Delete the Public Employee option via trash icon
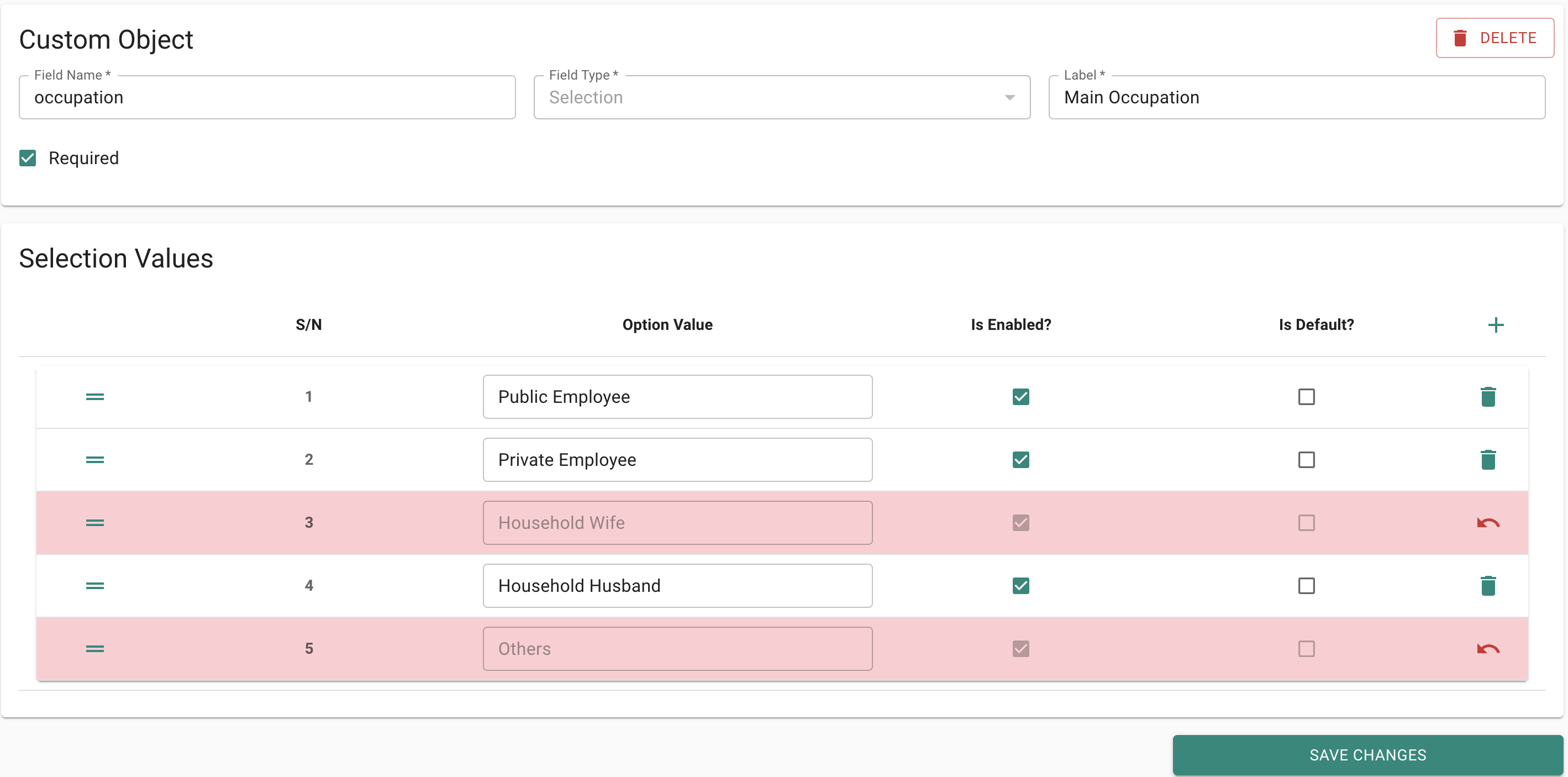 [x=1488, y=396]
